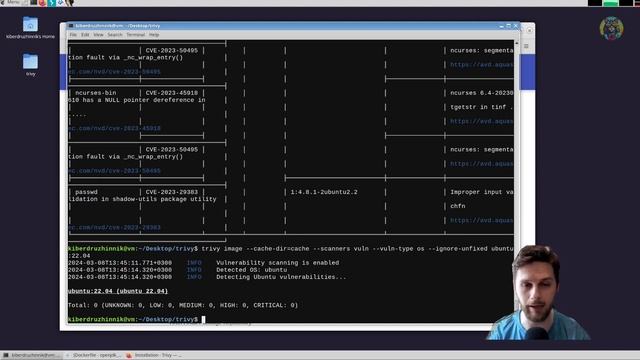640x360 pixels.
Task: Click the teal launcher icon in top panel
Action: pos(52,2)
